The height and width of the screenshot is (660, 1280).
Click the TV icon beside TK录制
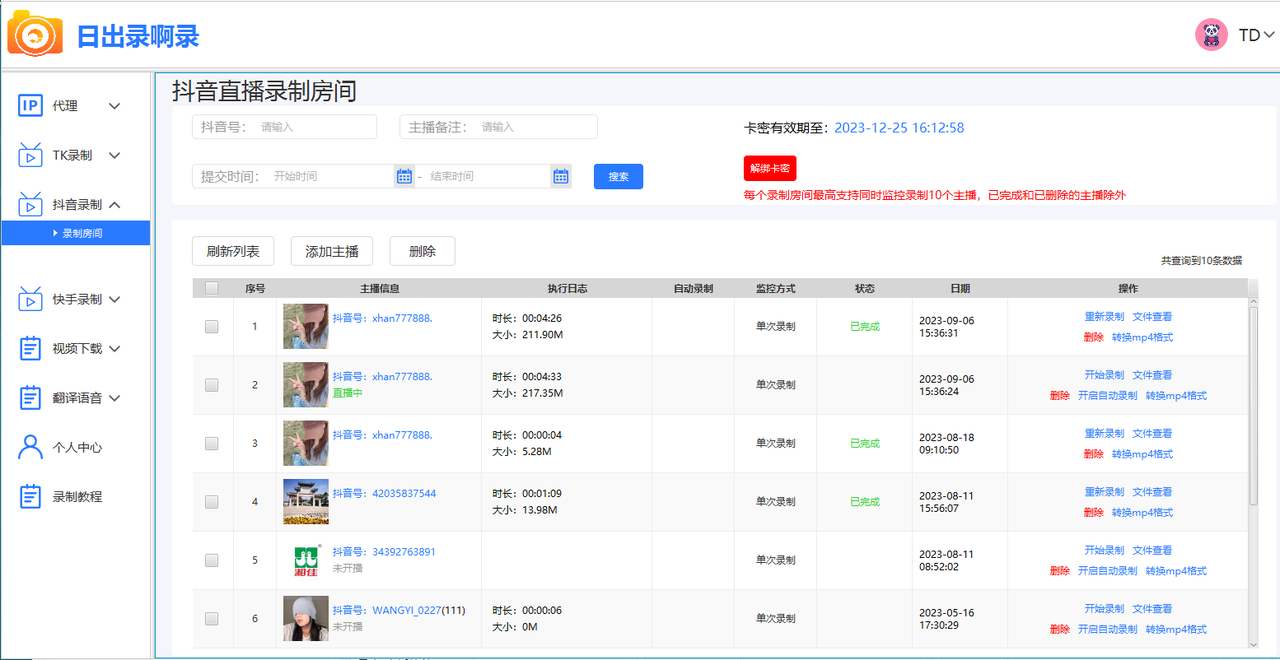tap(31, 155)
